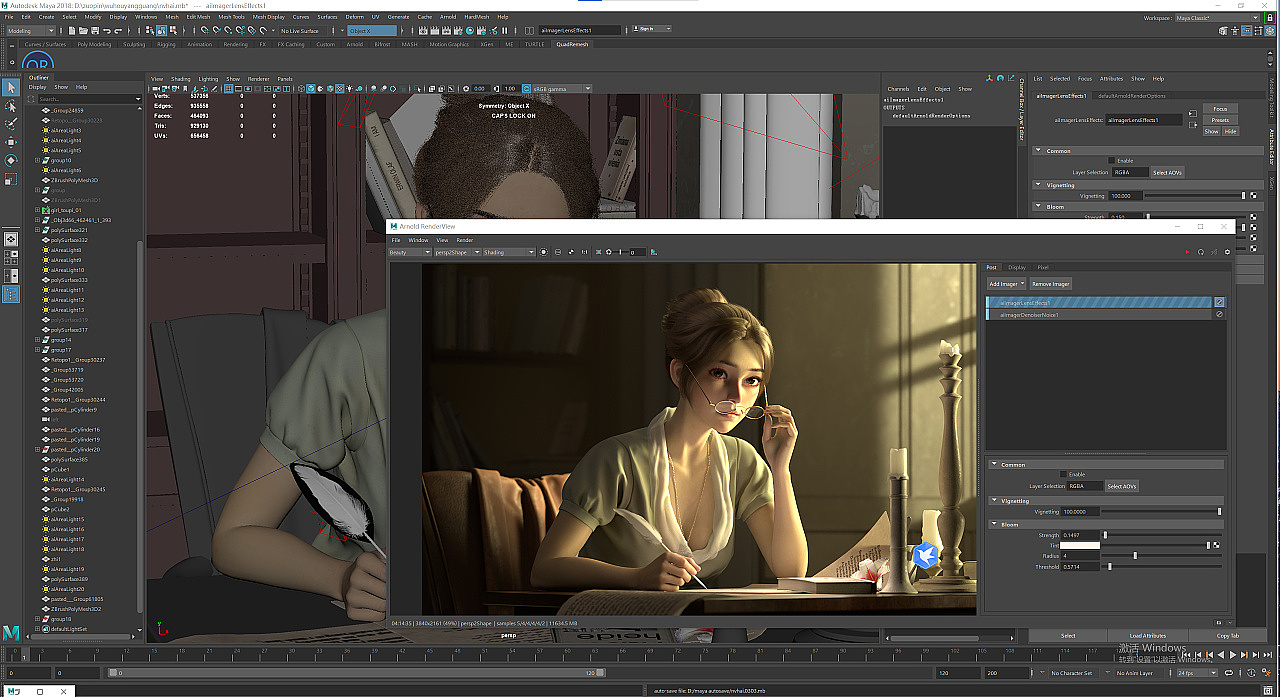
Task: Switch to the Display tab in RenderView
Action: coord(1016,267)
